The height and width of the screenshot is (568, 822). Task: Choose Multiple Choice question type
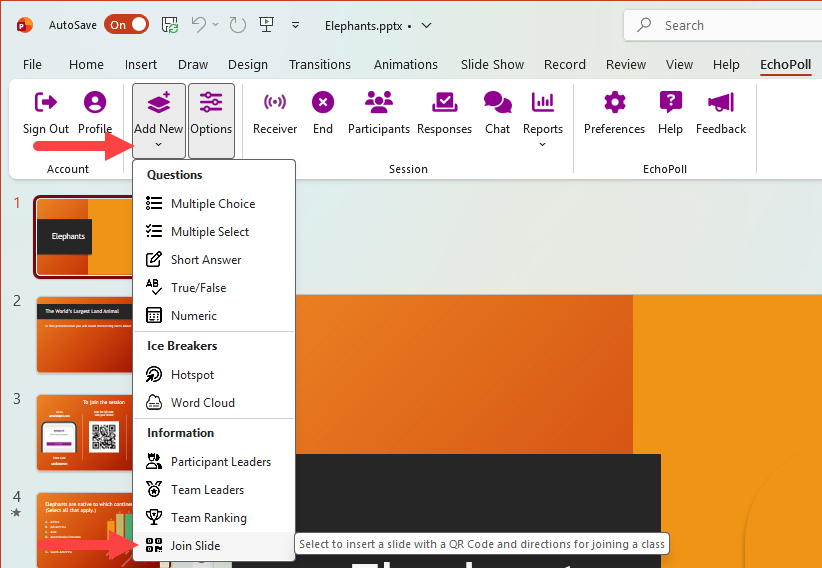tap(214, 203)
